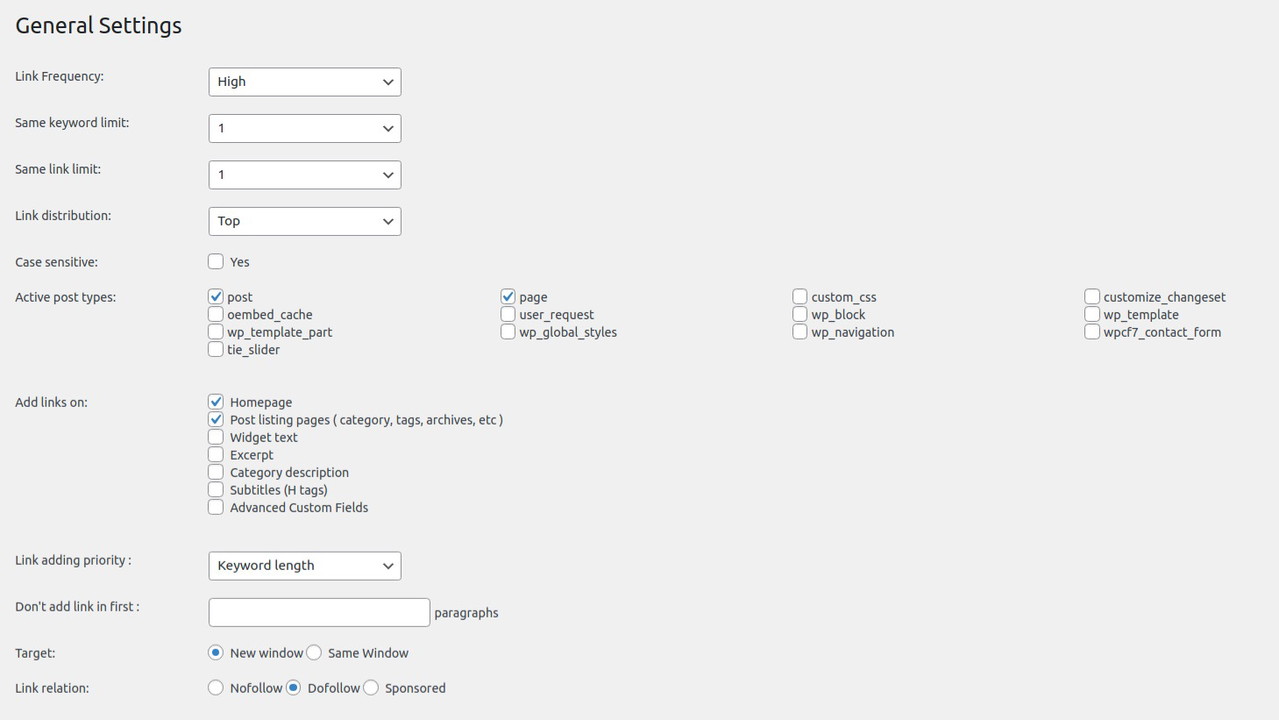
Task: Enable the wp_block post type
Action: pyautogui.click(x=800, y=314)
